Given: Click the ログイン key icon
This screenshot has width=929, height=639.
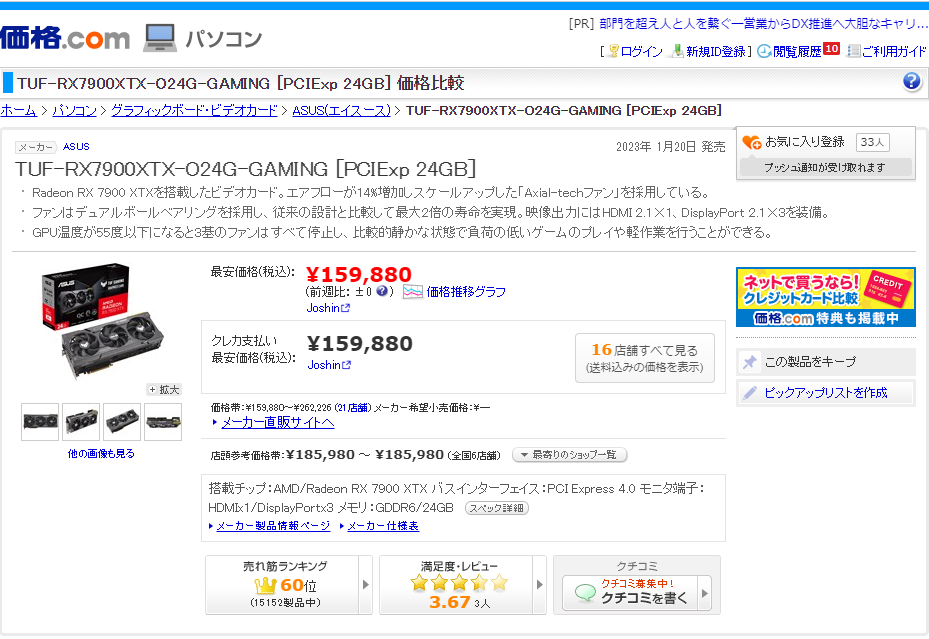Looking at the screenshot, I should pyautogui.click(x=614, y=52).
